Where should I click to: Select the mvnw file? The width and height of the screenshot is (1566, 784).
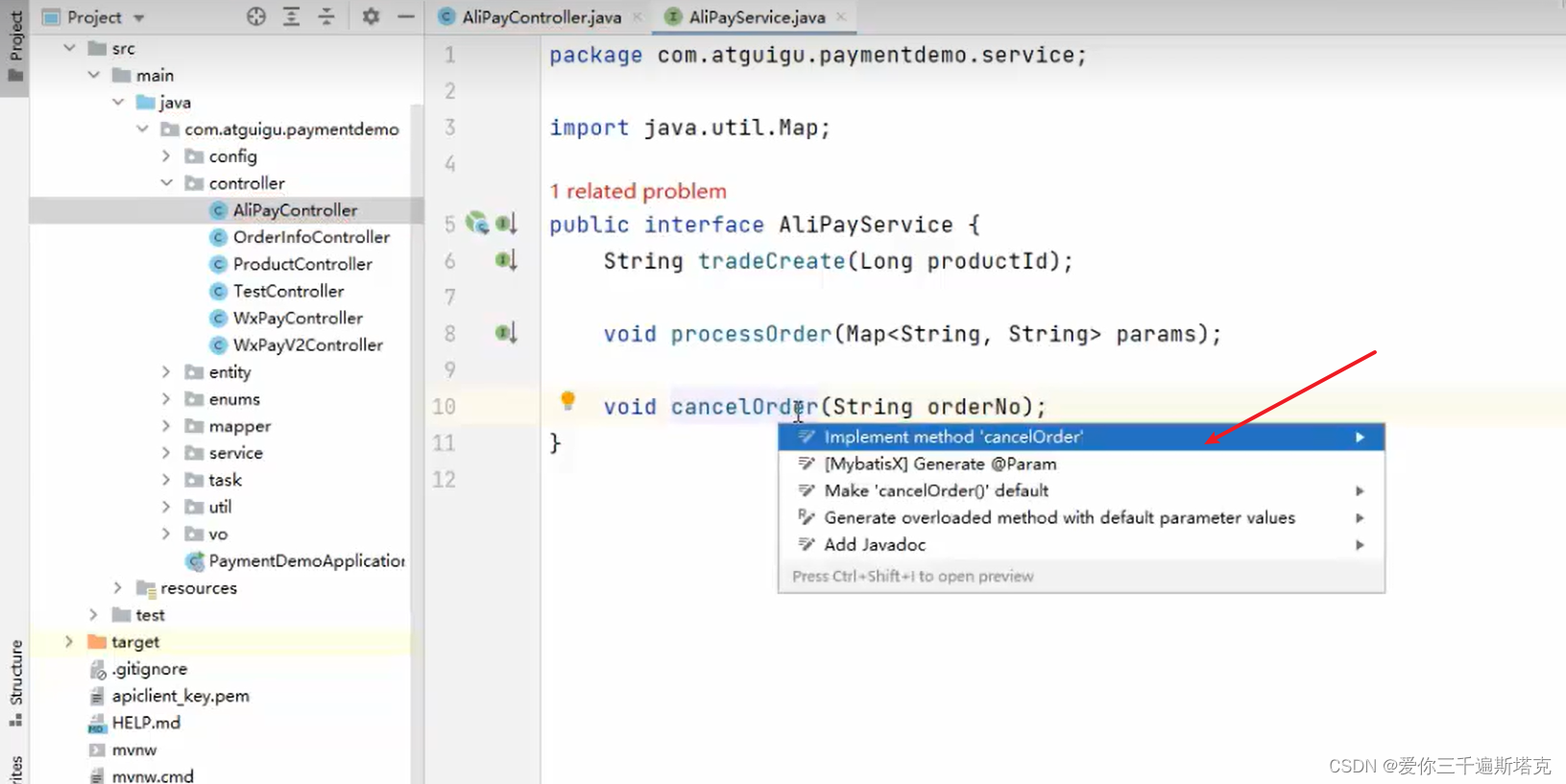(133, 748)
